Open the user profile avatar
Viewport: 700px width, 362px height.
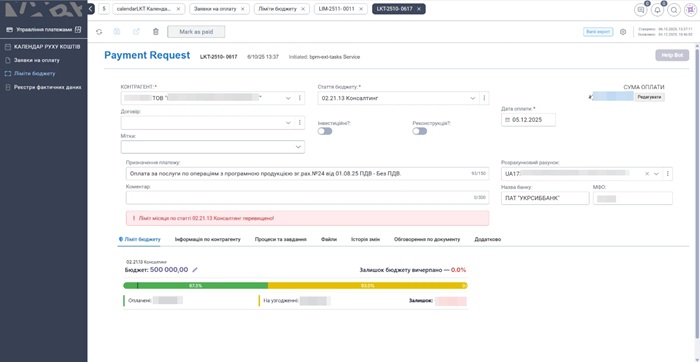[690, 9]
